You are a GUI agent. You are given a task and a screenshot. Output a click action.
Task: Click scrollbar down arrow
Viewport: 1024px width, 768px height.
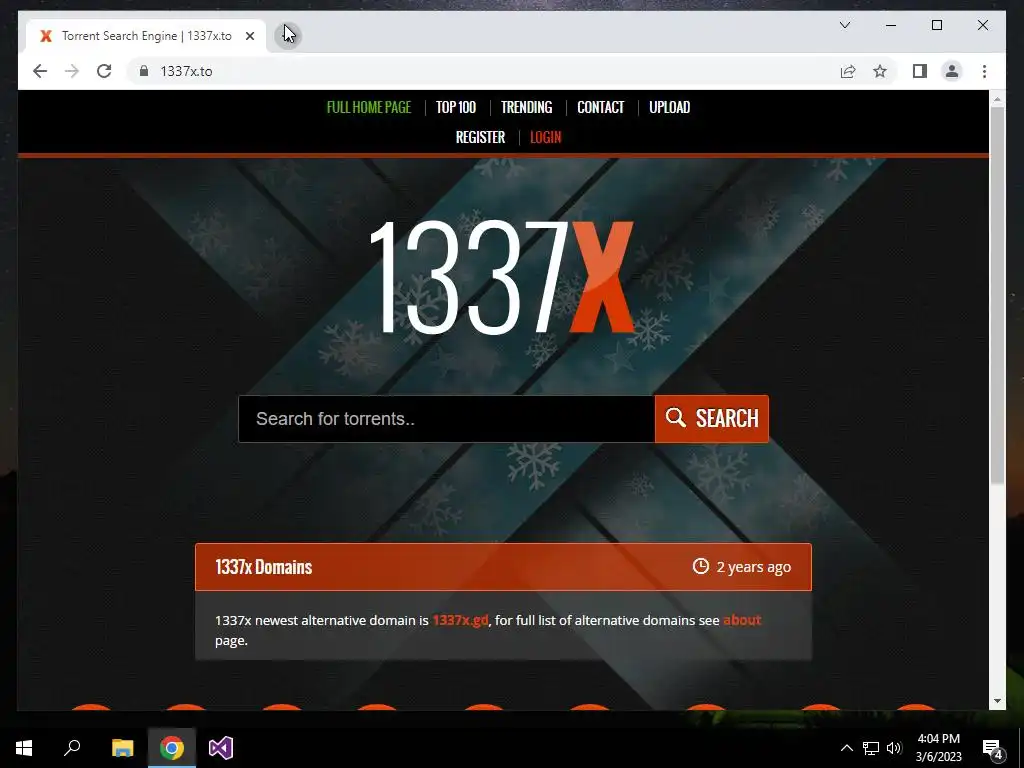click(997, 701)
